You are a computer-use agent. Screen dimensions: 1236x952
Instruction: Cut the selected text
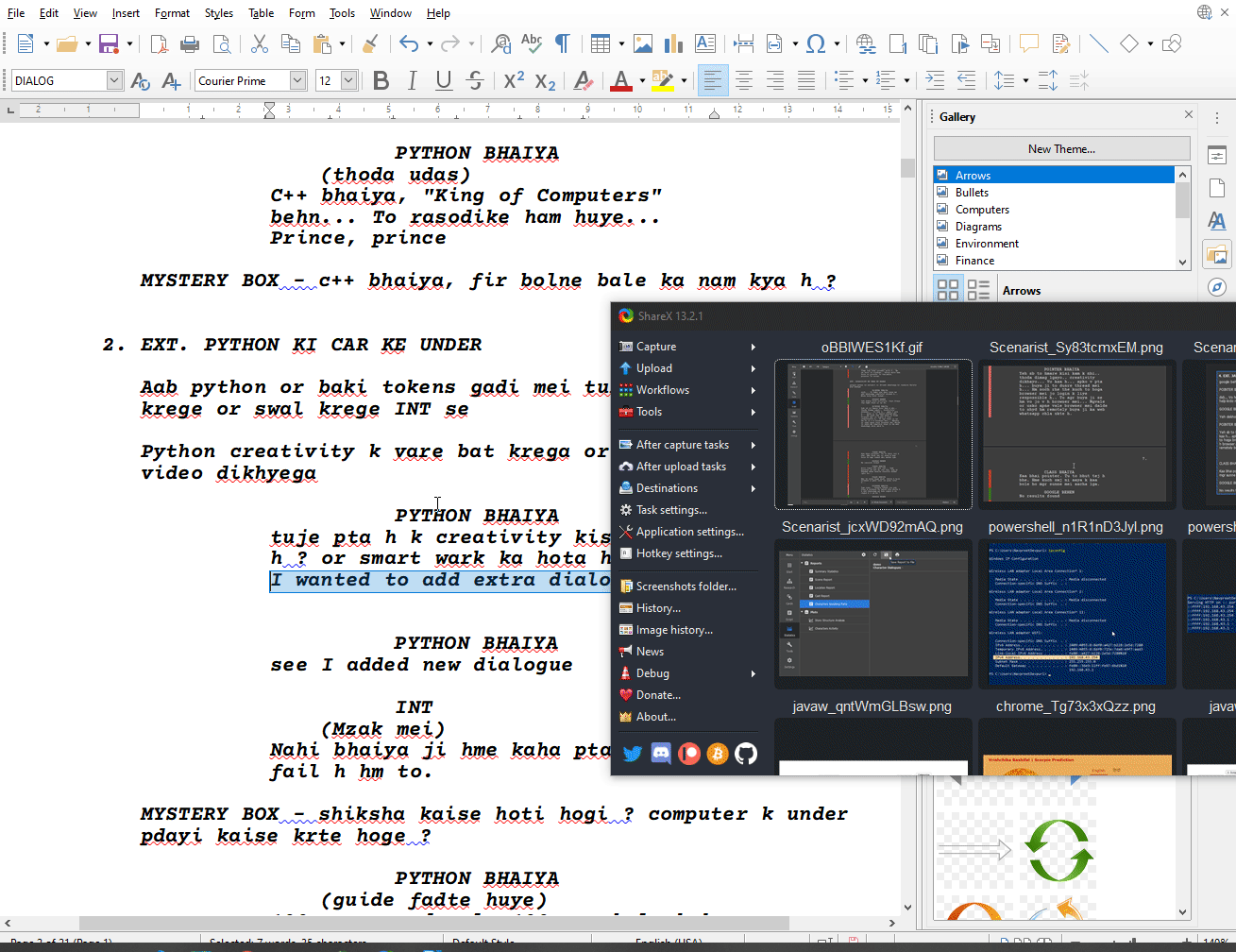tap(260, 43)
